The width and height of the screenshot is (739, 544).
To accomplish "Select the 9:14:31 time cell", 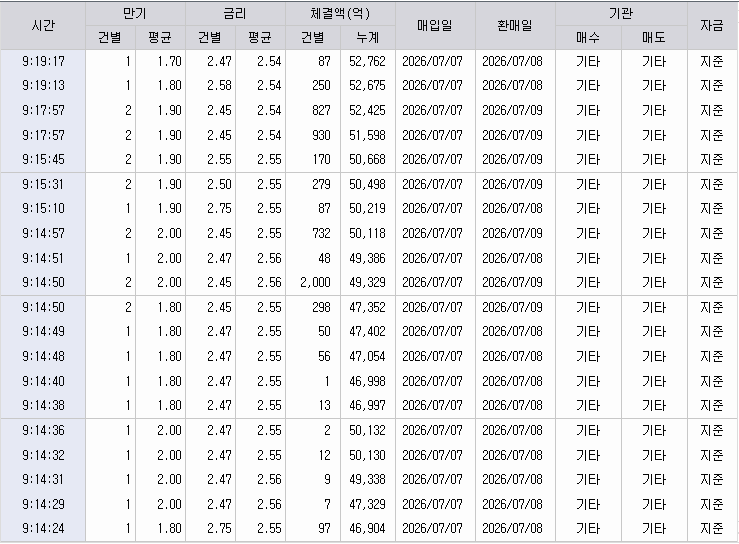I will point(43,479).
